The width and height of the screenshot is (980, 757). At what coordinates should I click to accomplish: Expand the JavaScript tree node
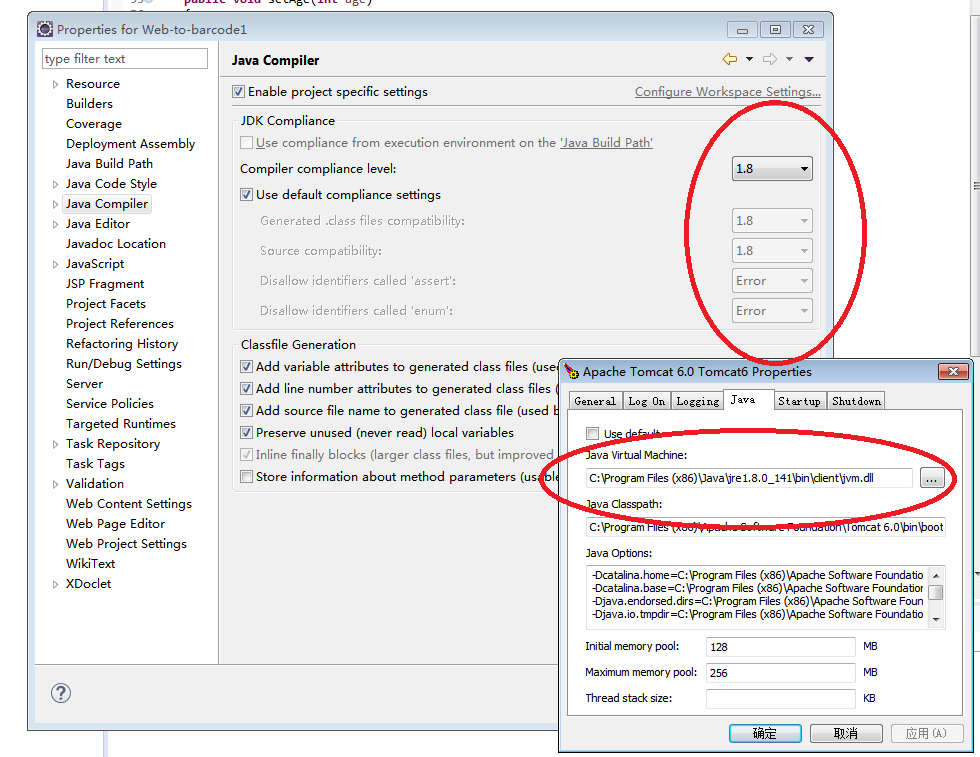[55, 264]
